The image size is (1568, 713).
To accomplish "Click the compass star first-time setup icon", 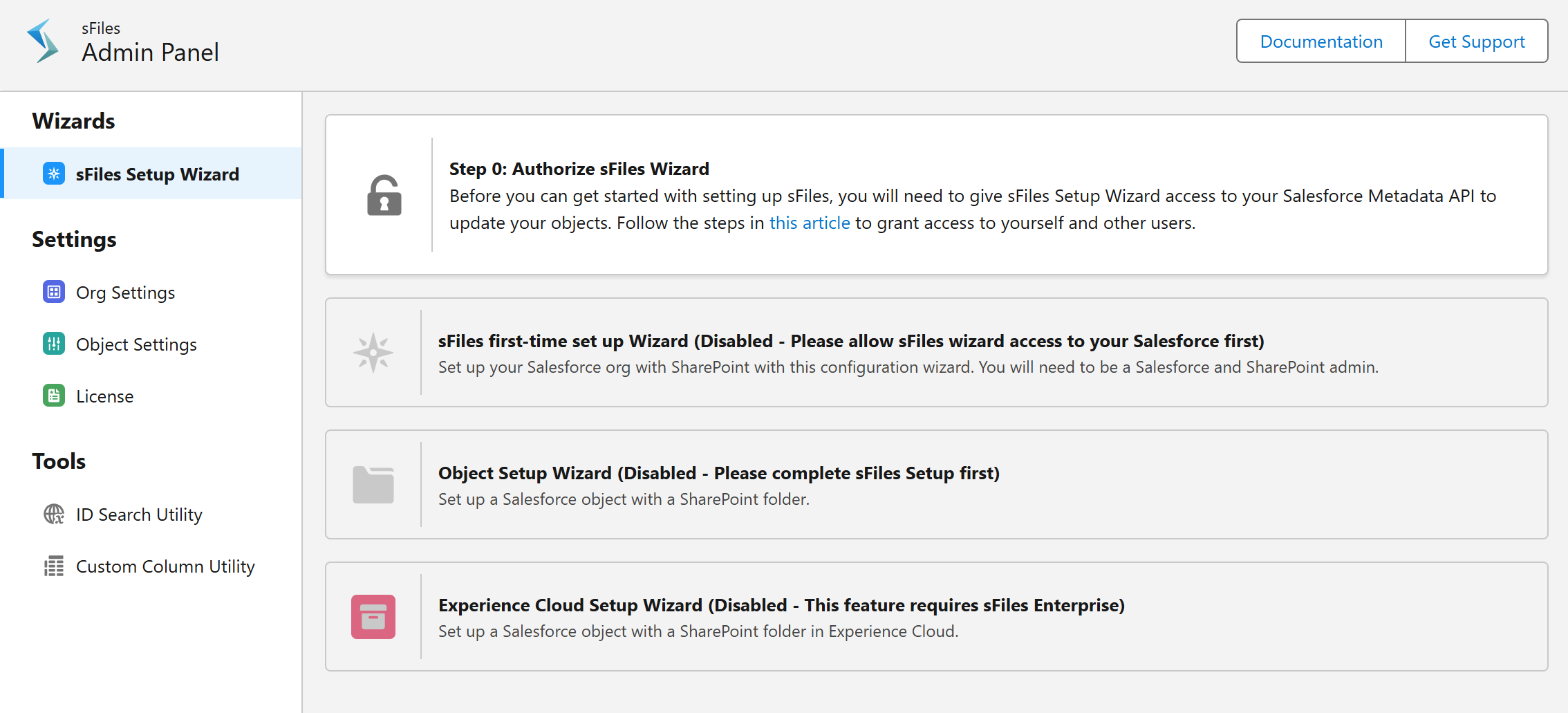I will pyautogui.click(x=373, y=353).
